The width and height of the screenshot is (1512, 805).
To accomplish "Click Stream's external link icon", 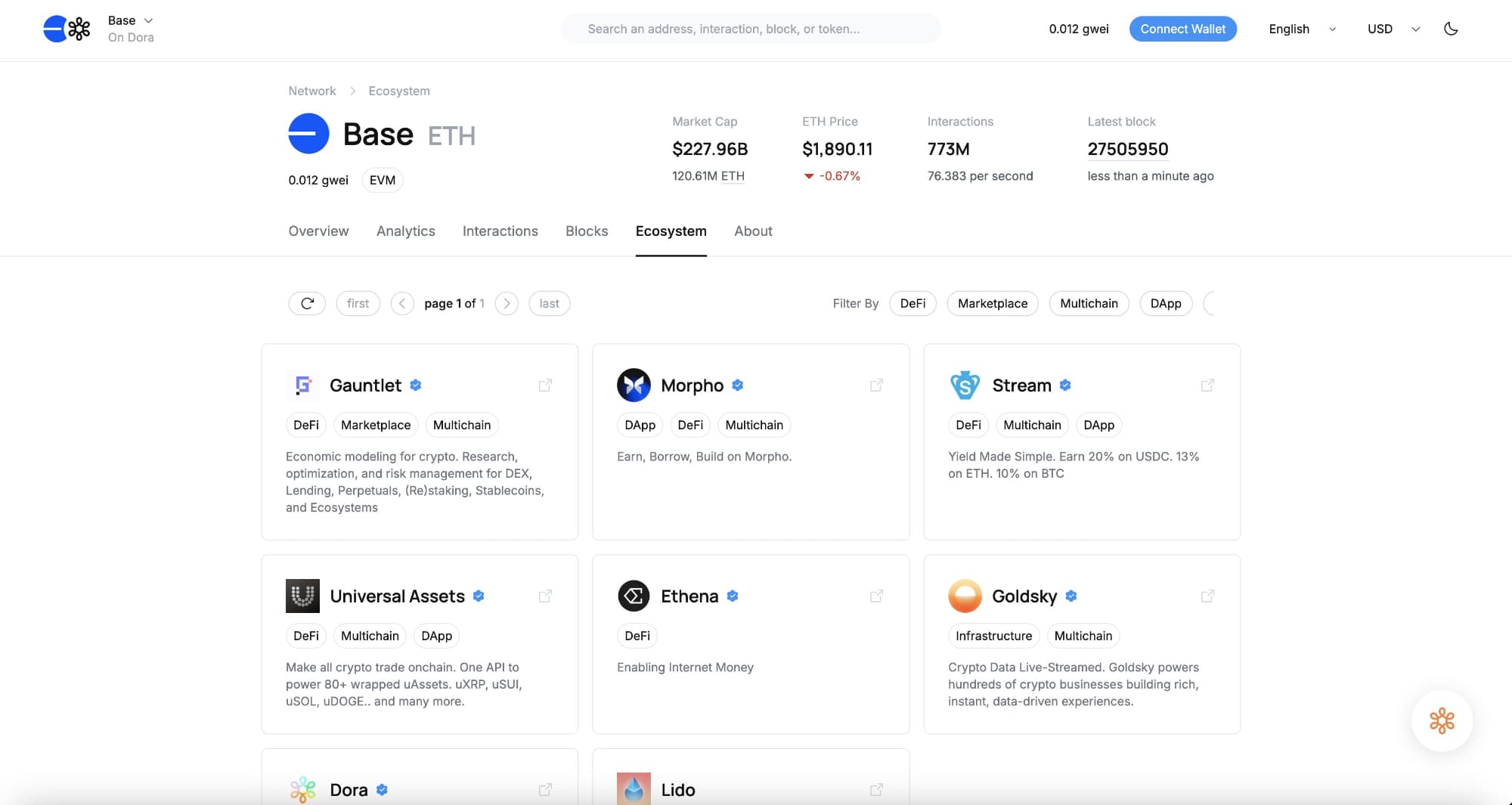I will 1207,385.
